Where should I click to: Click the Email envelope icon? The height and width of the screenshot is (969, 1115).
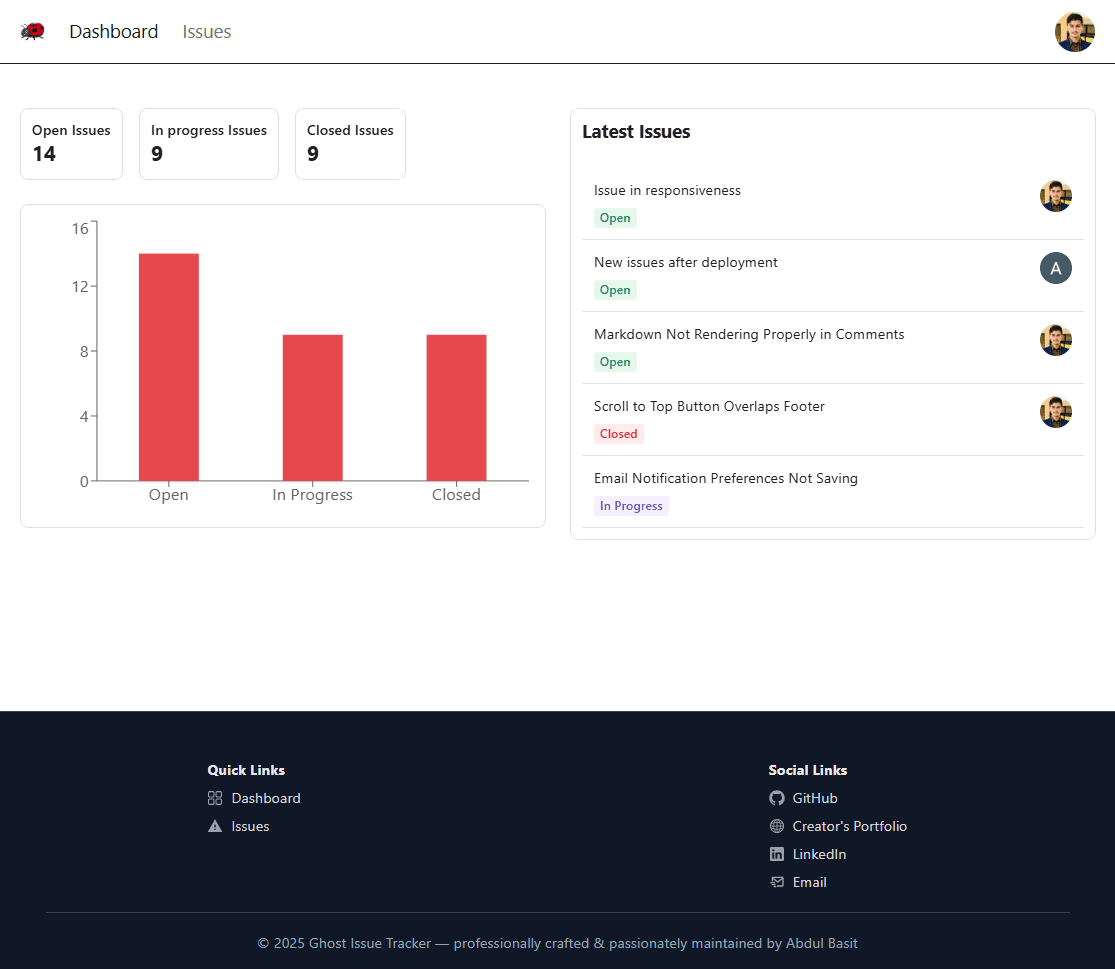coord(777,882)
